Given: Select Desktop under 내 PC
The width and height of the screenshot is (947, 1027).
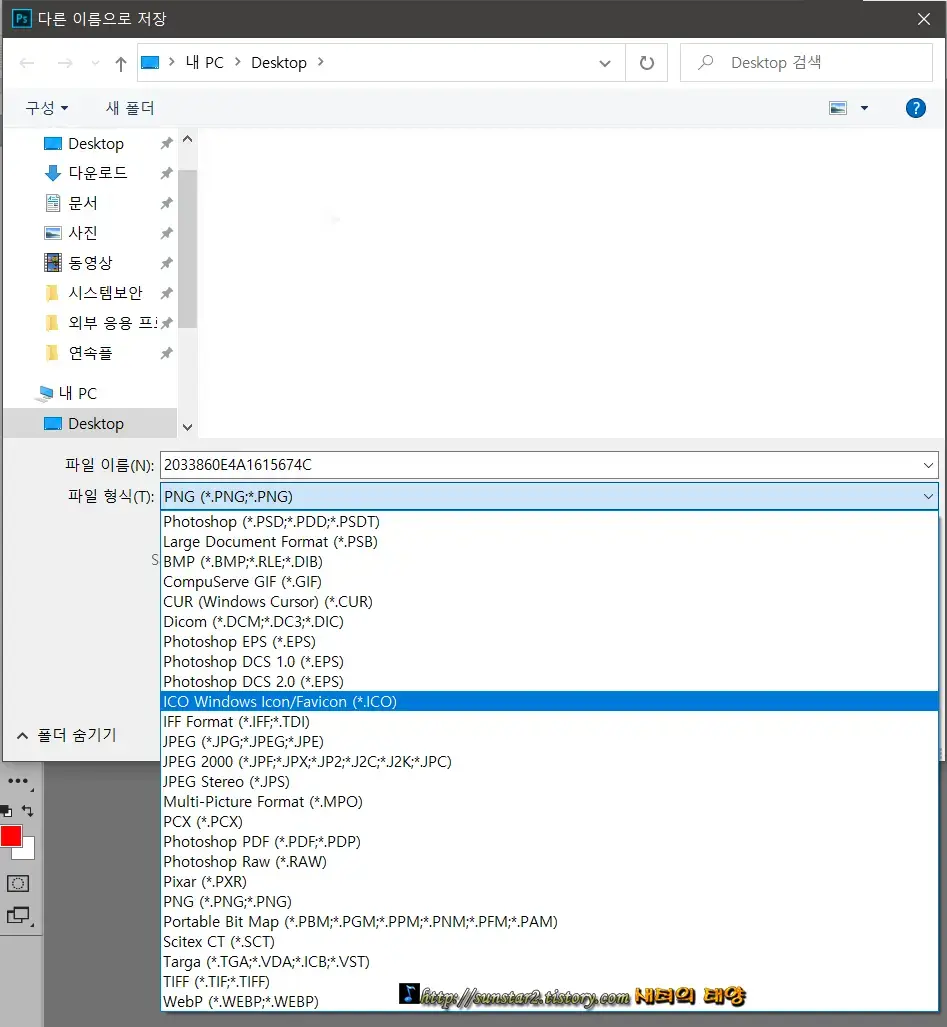Looking at the screenshot, I should pyautogui.click(x=90, y=424).
